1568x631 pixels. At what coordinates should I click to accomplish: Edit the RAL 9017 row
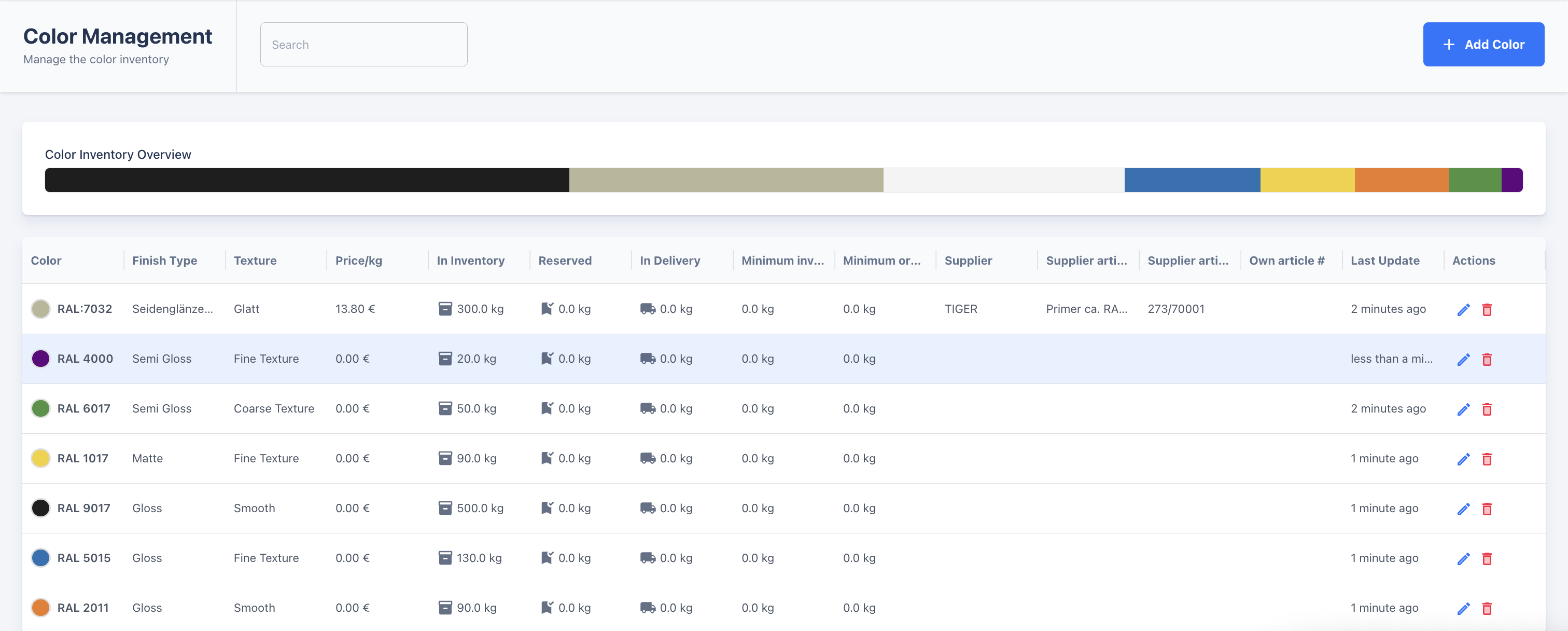[1463, 509]
